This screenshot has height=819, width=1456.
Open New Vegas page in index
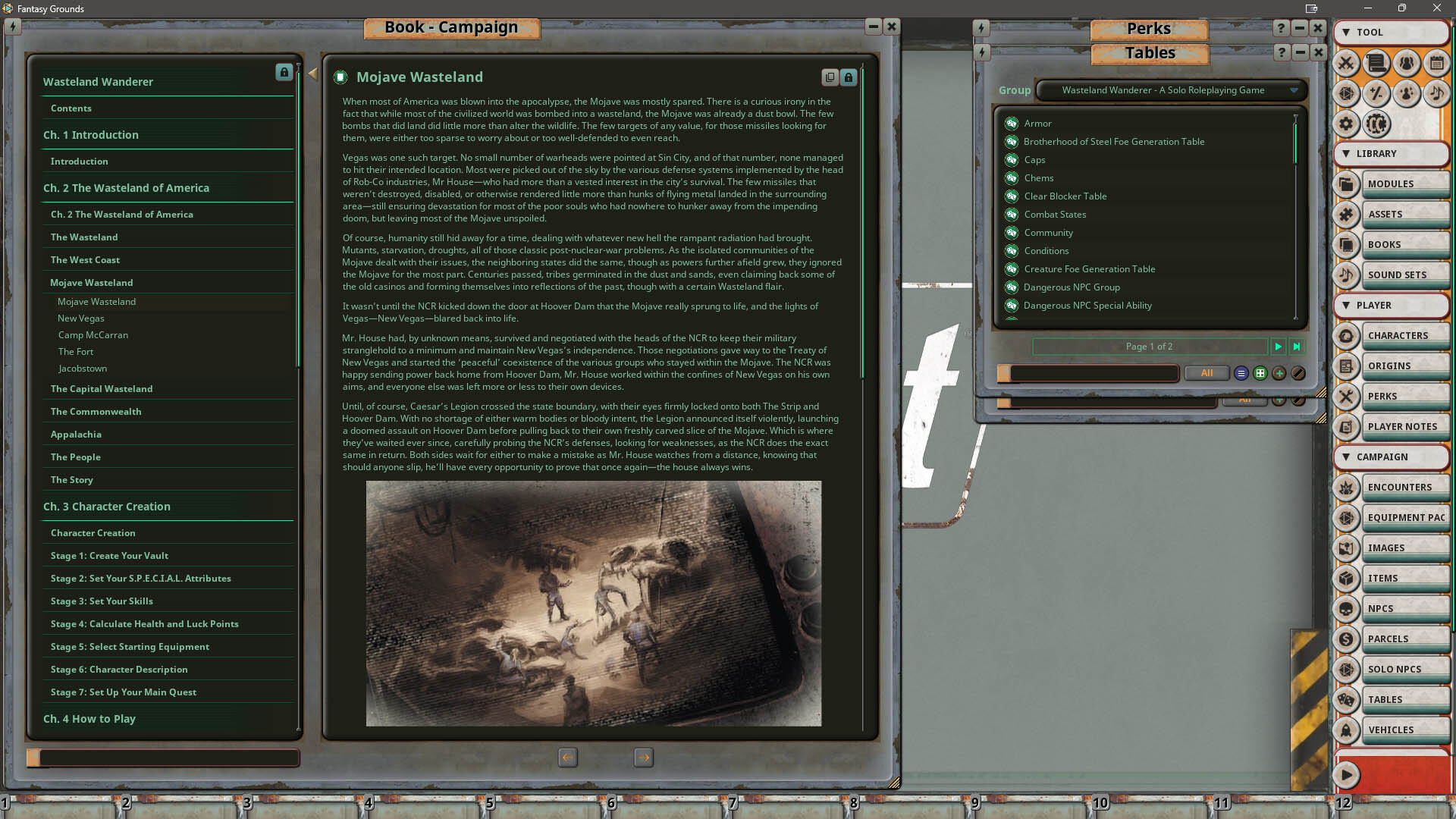81,318
